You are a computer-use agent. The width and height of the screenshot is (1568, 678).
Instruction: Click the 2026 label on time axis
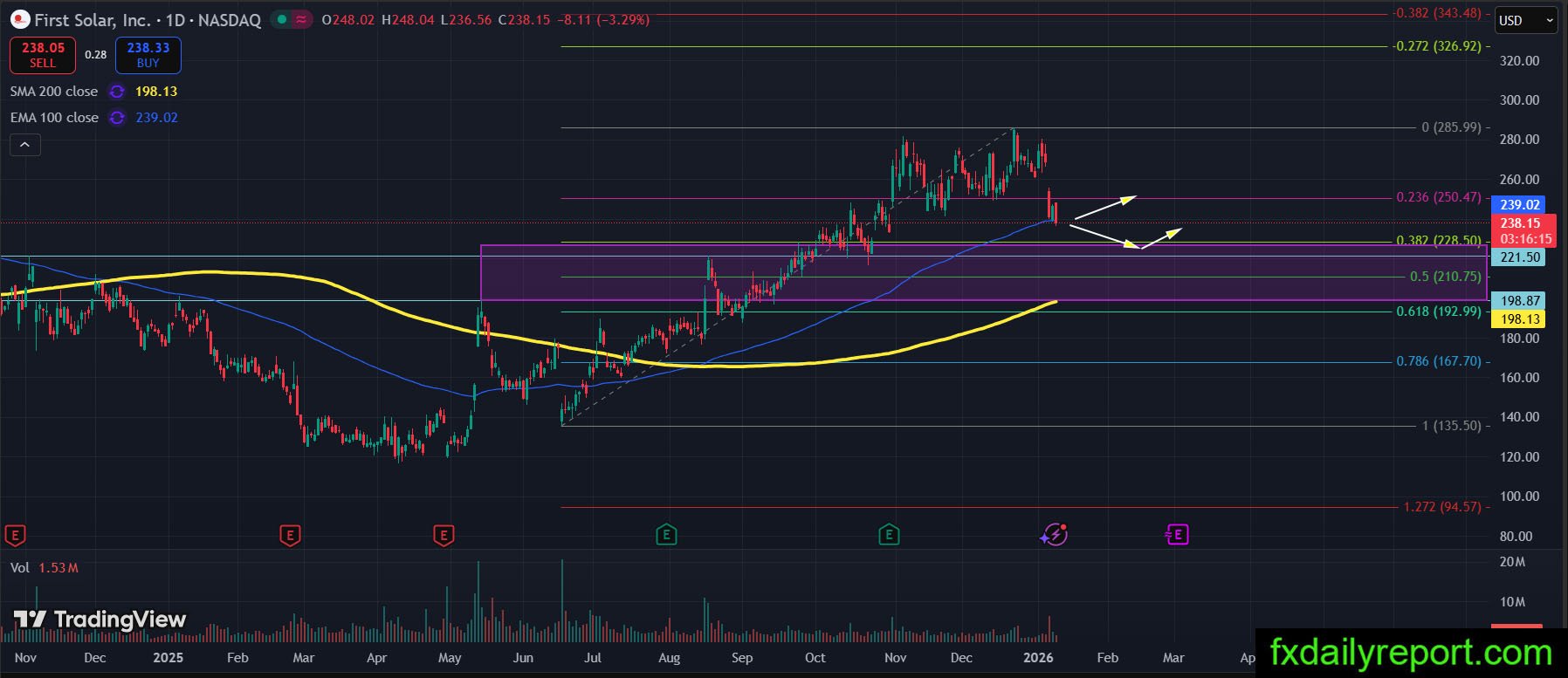pos(1038,658)
